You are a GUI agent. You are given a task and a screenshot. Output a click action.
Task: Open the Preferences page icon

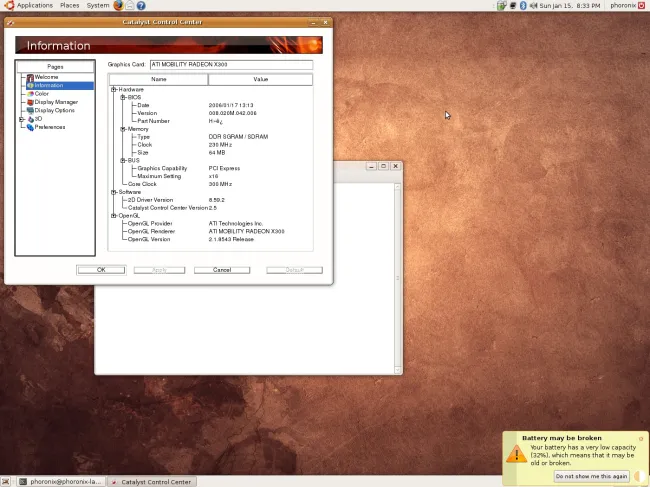click(30, 128)
